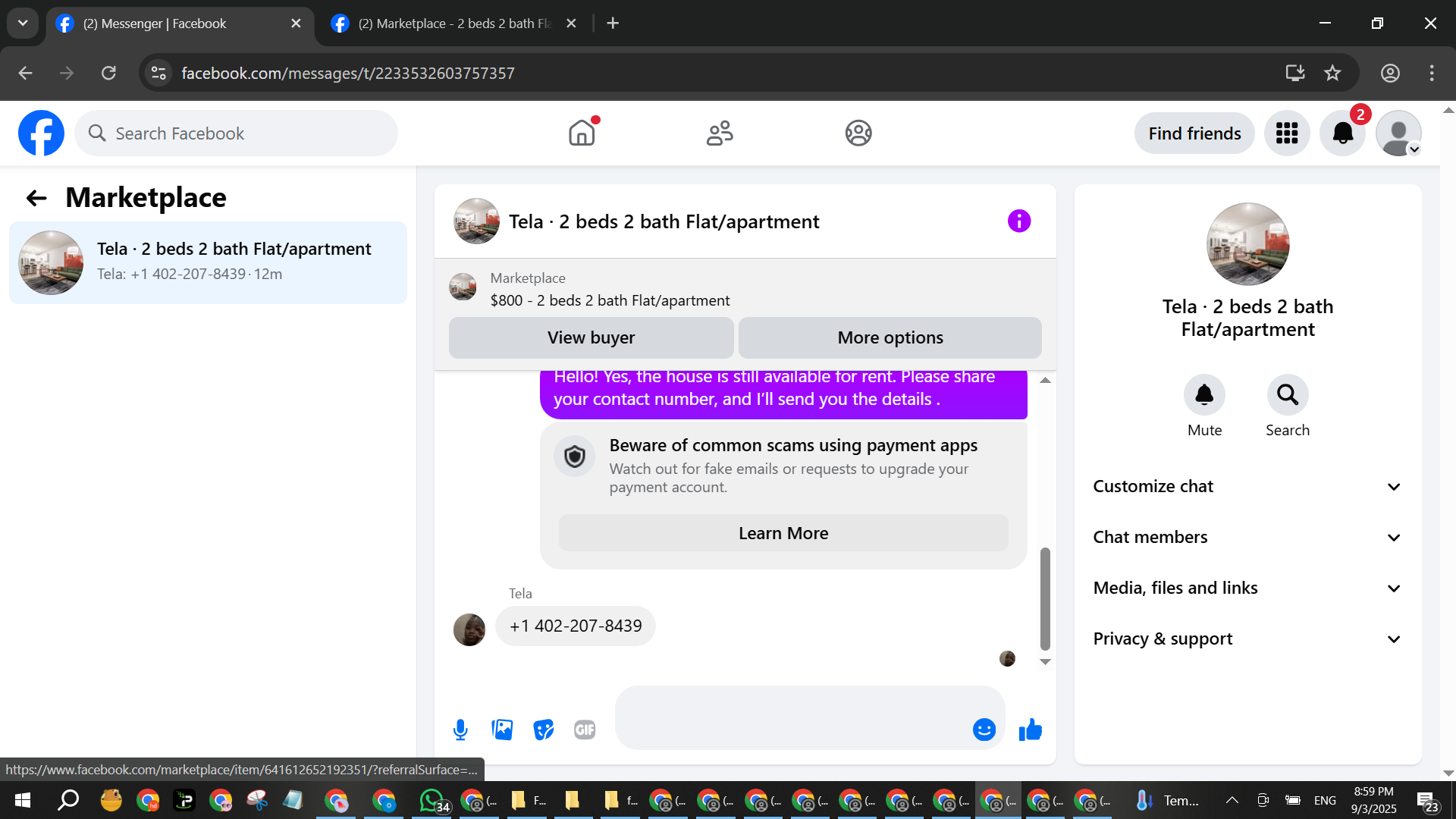Viewport: 1456px width, 819px height.
Task: Open WhatsApp from the taskbar
Action: pyautogui.click(x=432, y=800)
